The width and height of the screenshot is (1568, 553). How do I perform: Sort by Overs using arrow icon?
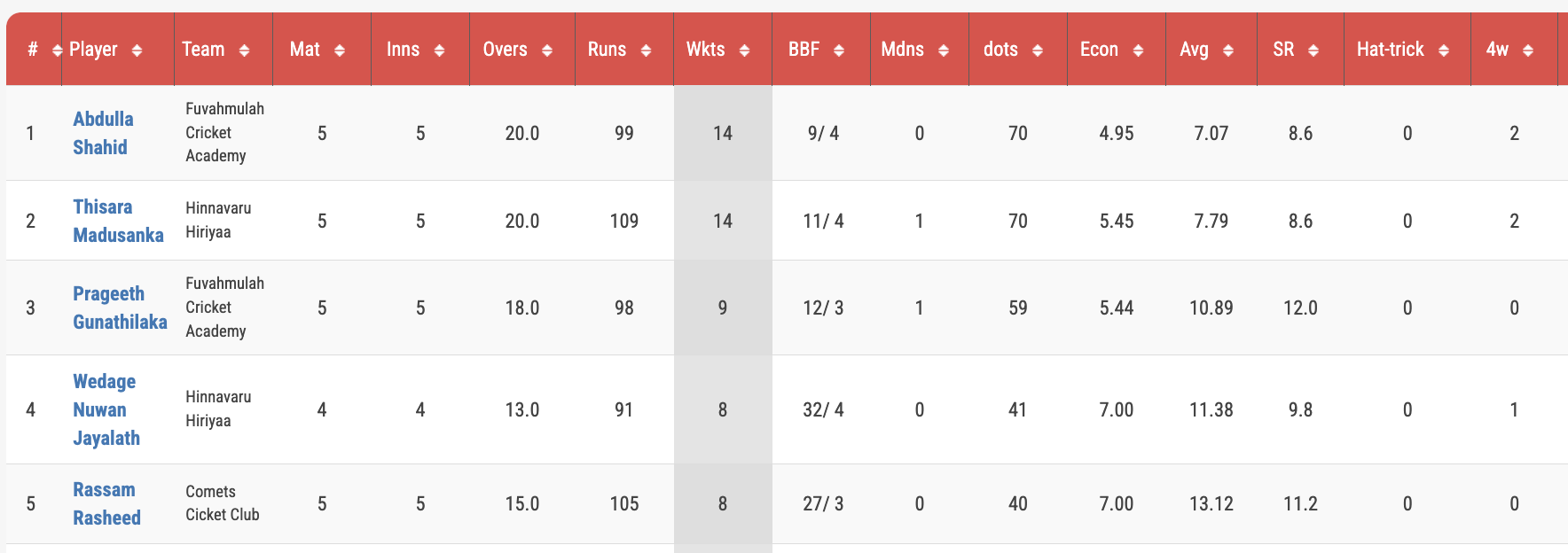pyautogui.click(x=547, y=51)
